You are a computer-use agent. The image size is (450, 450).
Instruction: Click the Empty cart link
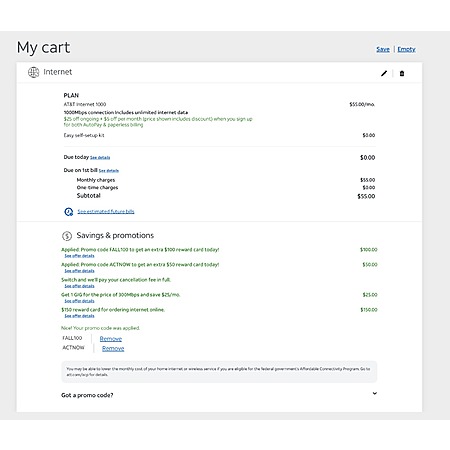(406, 49)
